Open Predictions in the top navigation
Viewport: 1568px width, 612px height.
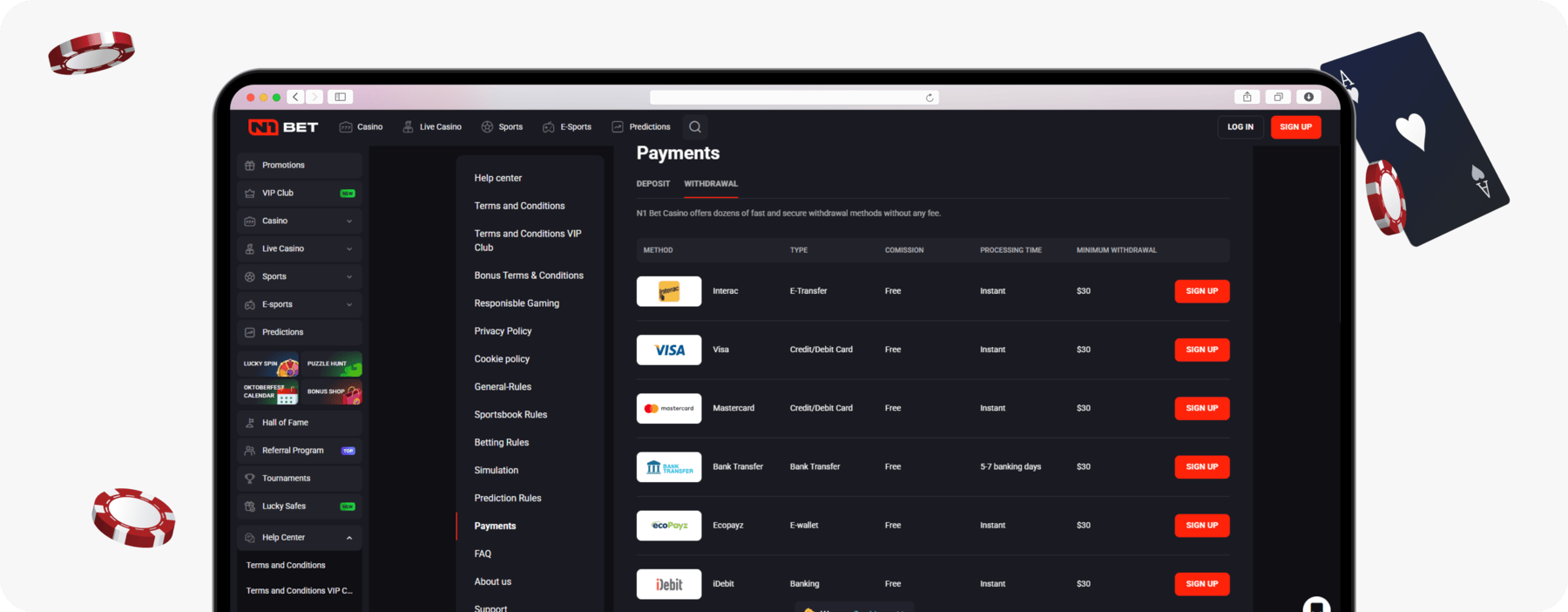point(641,127)
